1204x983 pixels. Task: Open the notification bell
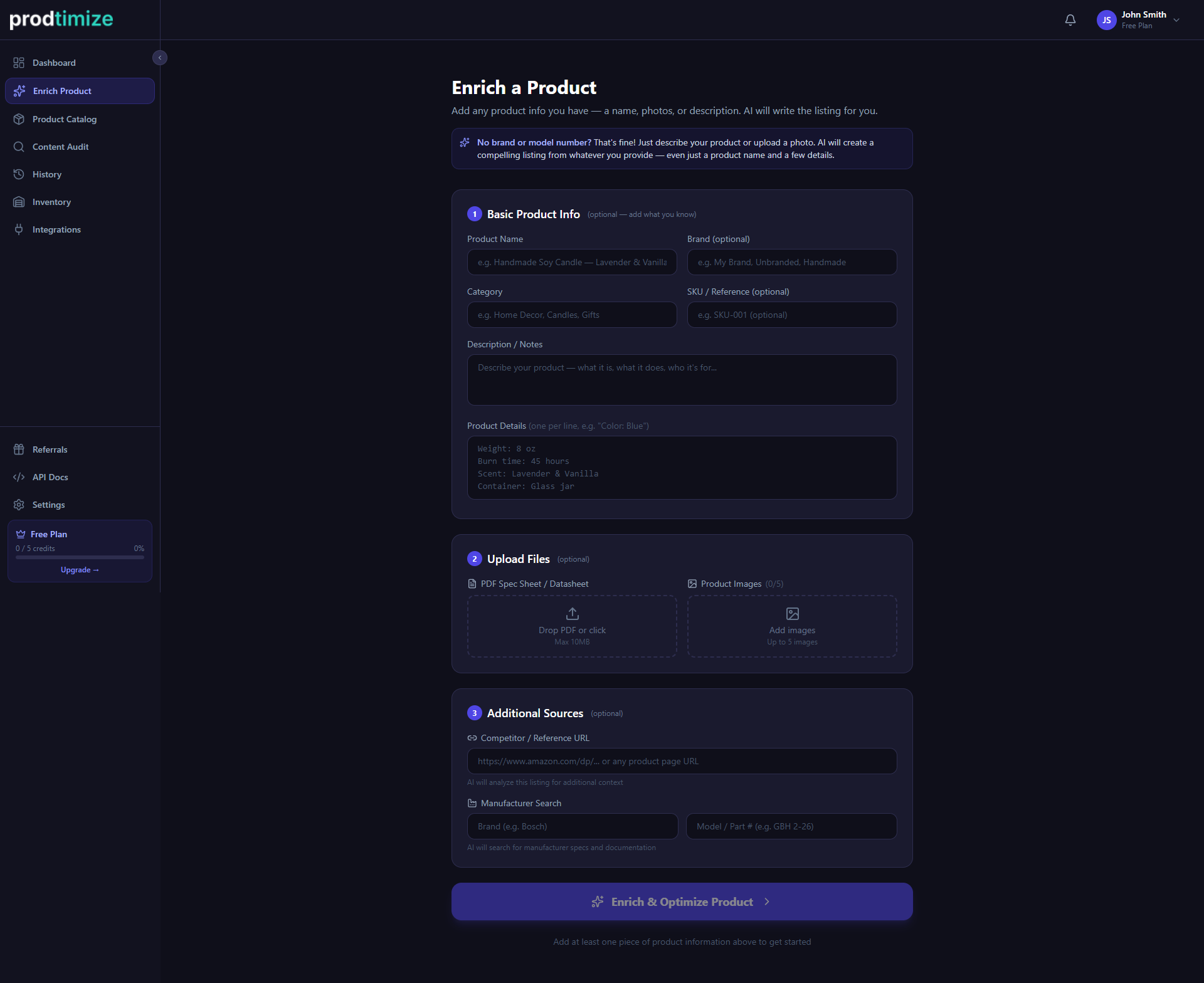pos(1070,19)
